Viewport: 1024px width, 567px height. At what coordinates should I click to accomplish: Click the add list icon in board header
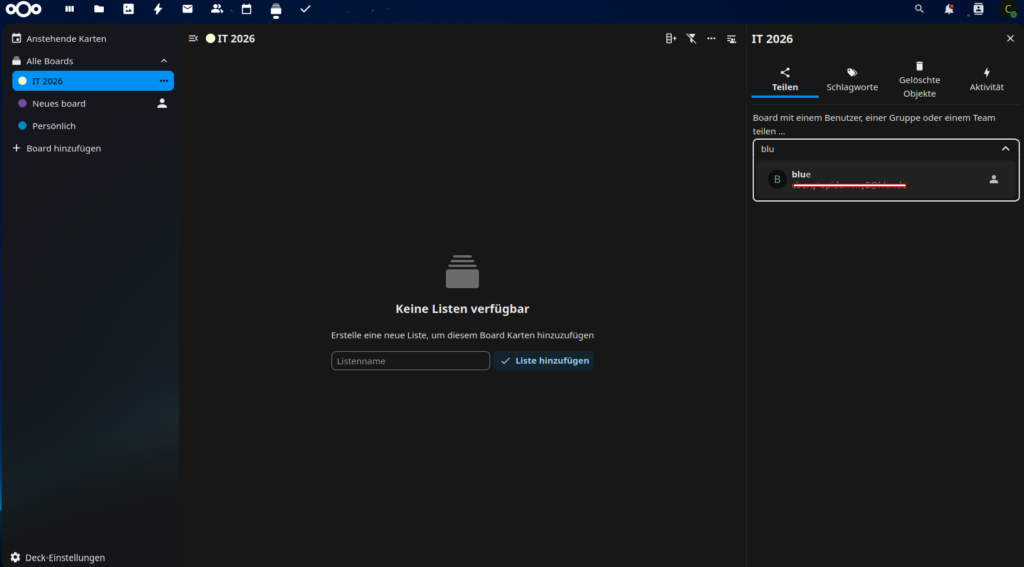[671, 38]
